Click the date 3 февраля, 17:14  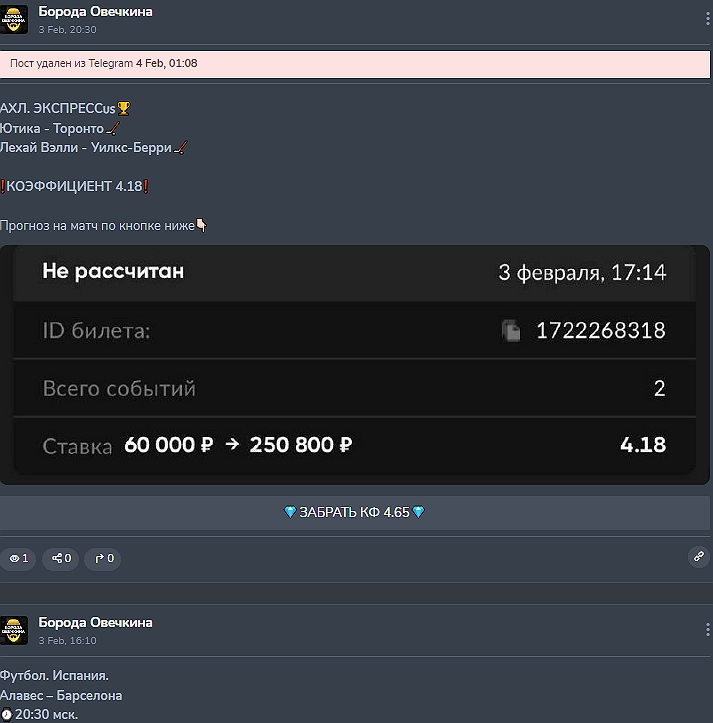[x=582, y=273]
